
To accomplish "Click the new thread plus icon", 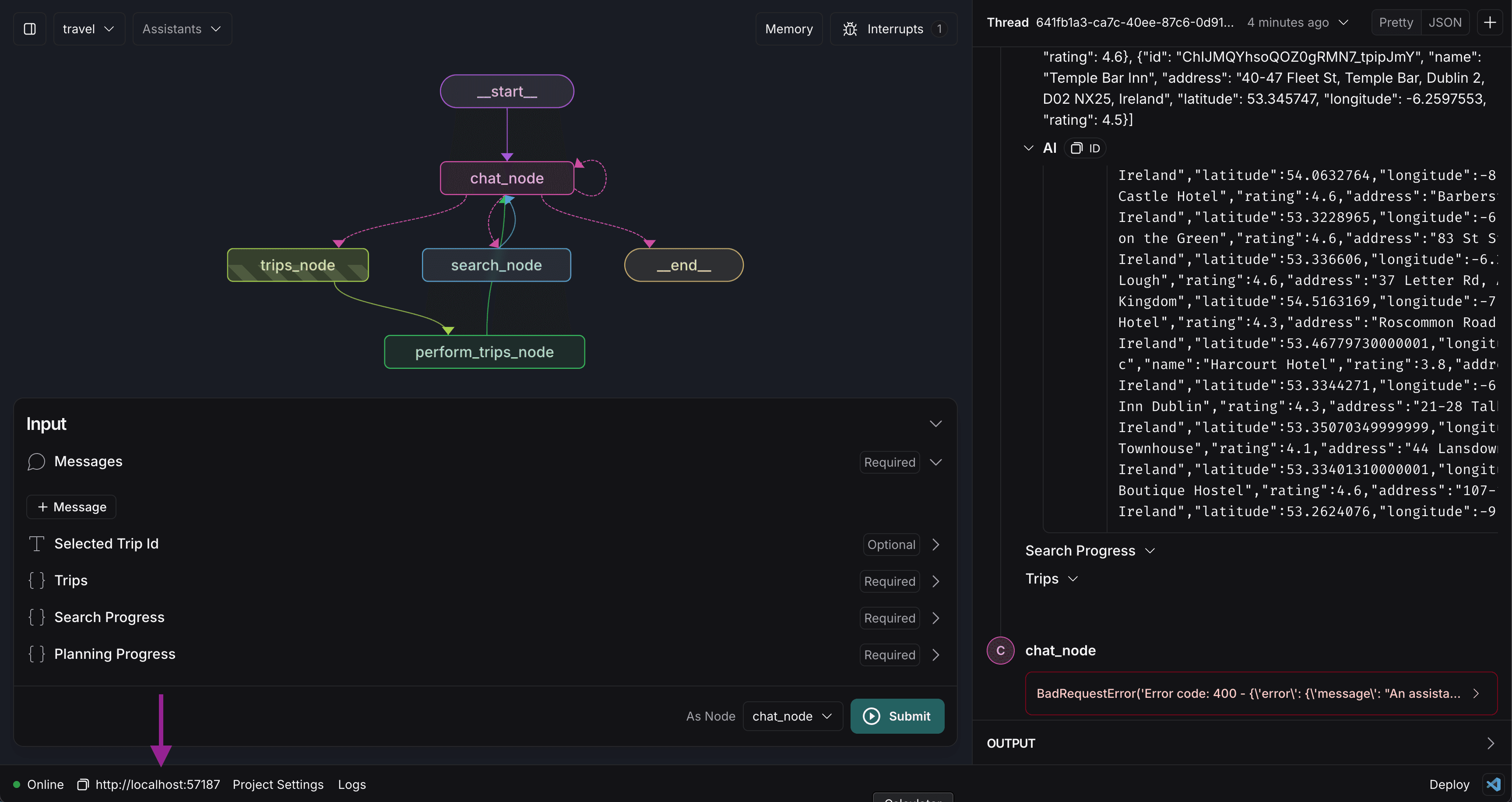I will tap(1490, 22).
